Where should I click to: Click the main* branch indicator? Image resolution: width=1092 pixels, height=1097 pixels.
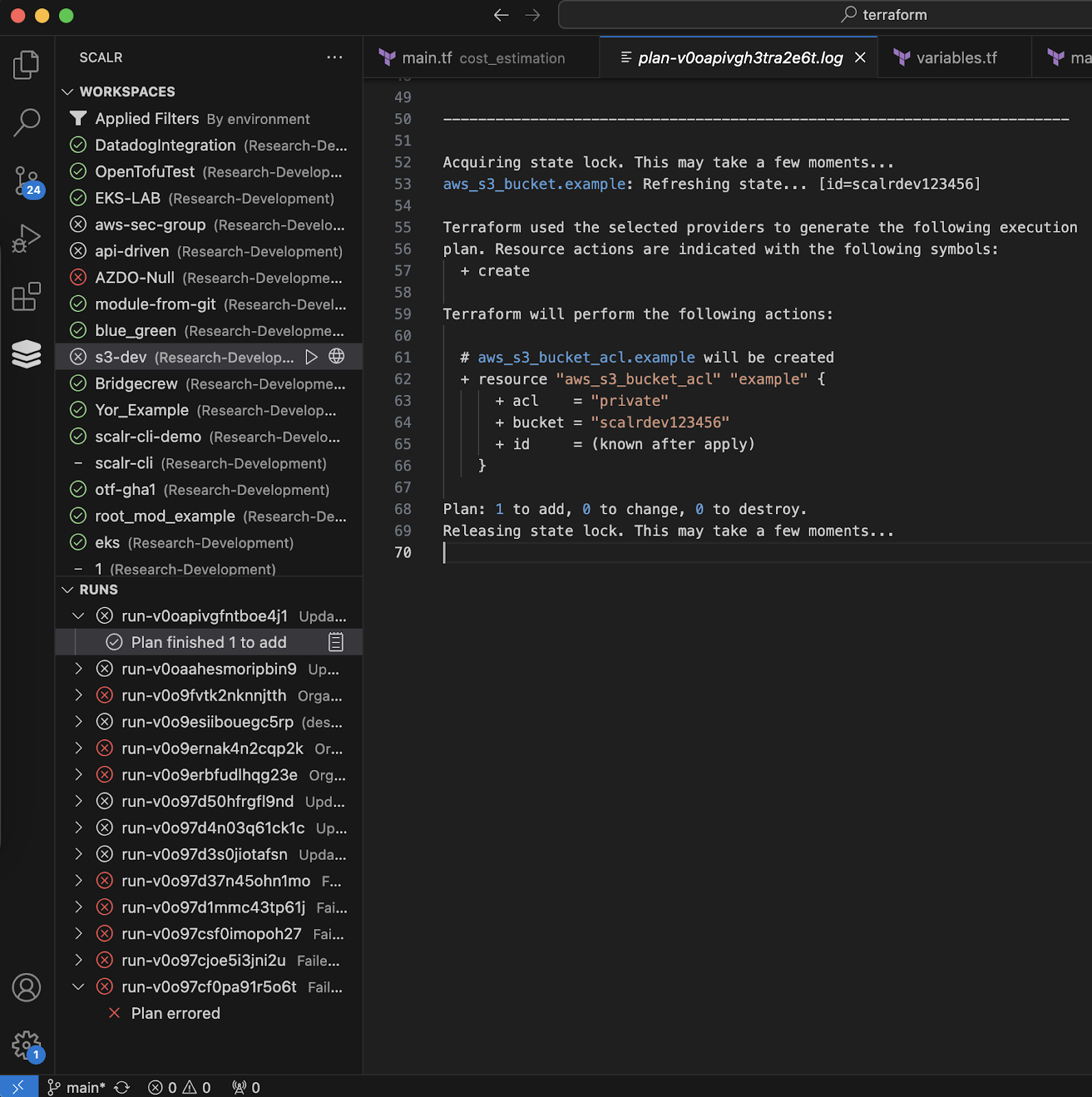tap(76, 1087)
